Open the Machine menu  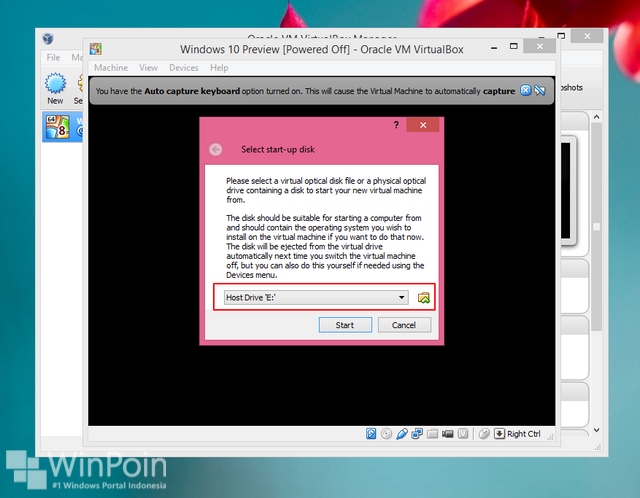pos(111,68)
